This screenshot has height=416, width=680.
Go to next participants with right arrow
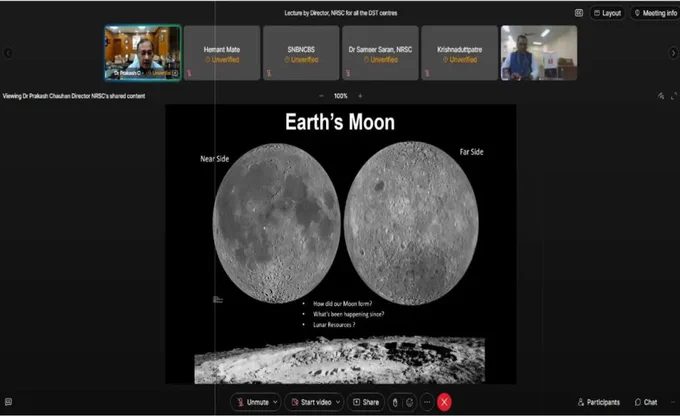673,53
